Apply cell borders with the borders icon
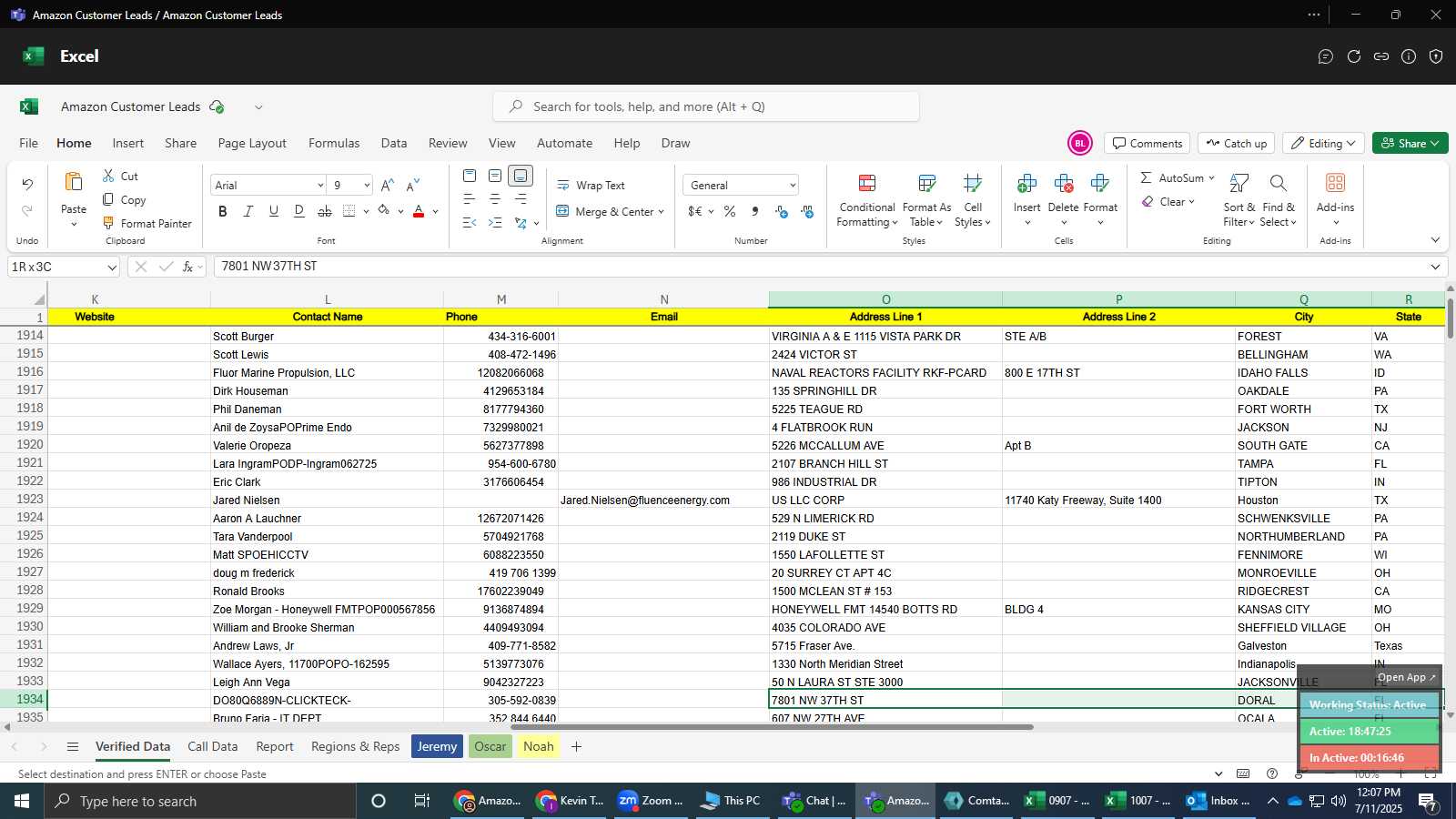Screen dimensions: 1456x819 coord(349,211)
